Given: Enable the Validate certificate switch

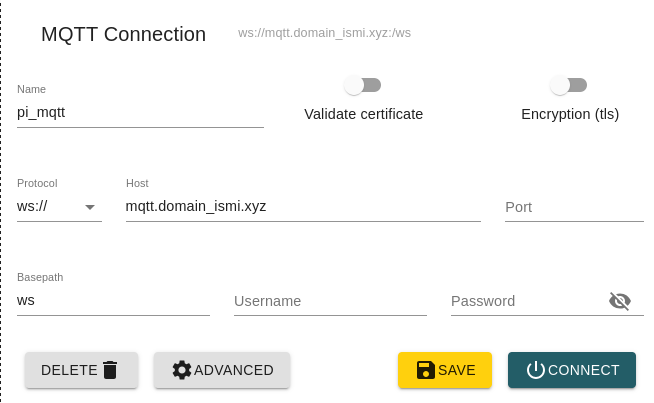Looking at the screenshot, I should [362, 85].
